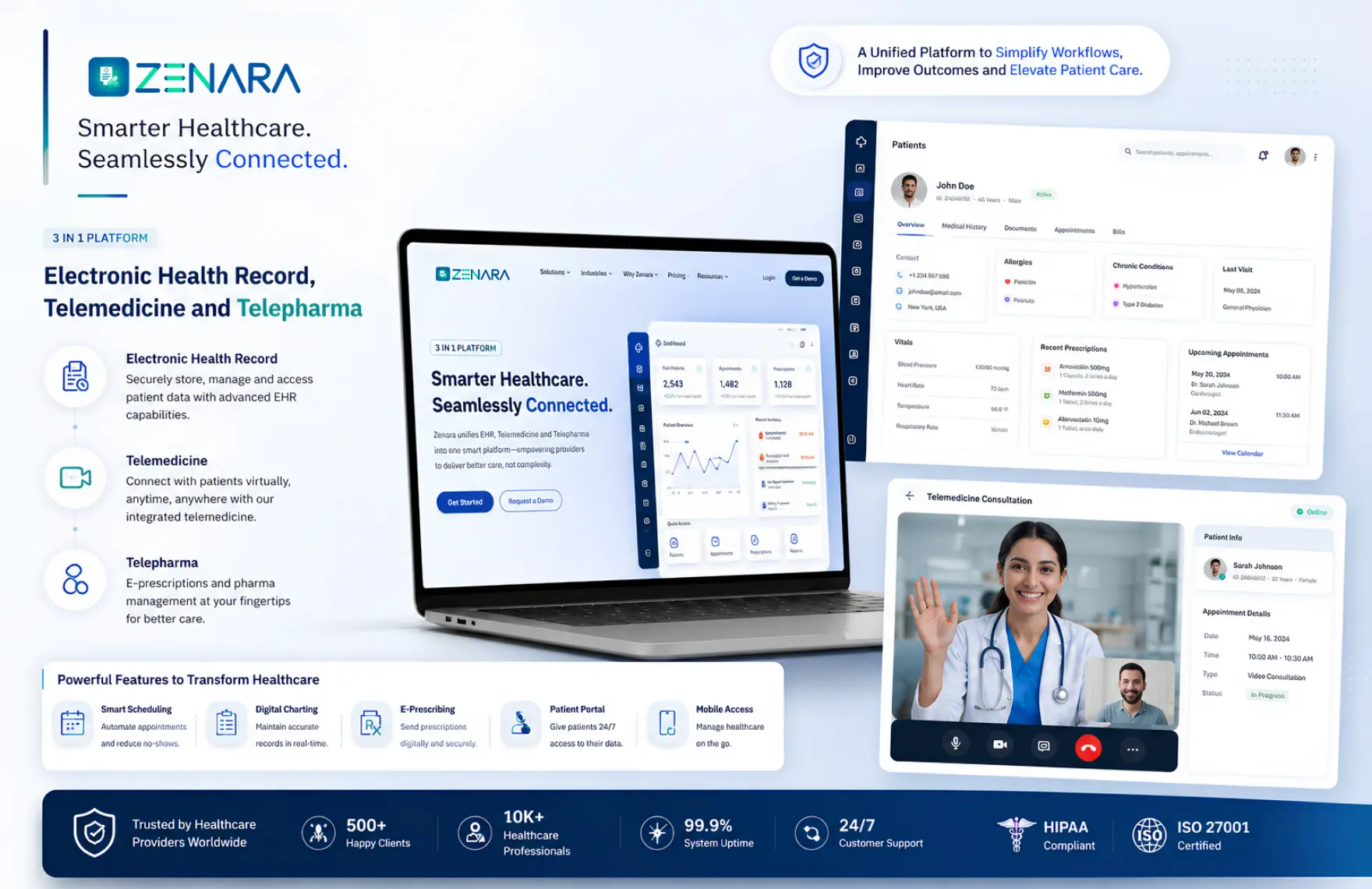1372x889 pixels.
Task: Click the HIPAA caduceus icon in footer
Action: [1016, 834]
